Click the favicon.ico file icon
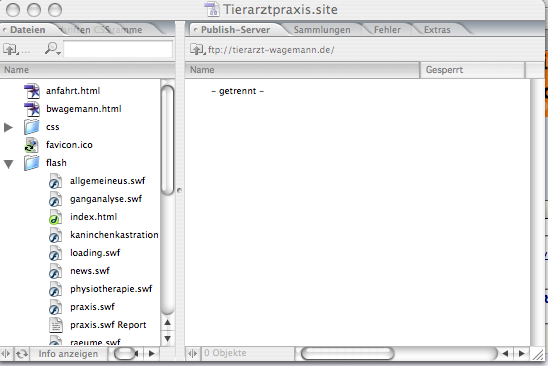Viewport: 548px width, 366px height. click(x=31, y=145)
